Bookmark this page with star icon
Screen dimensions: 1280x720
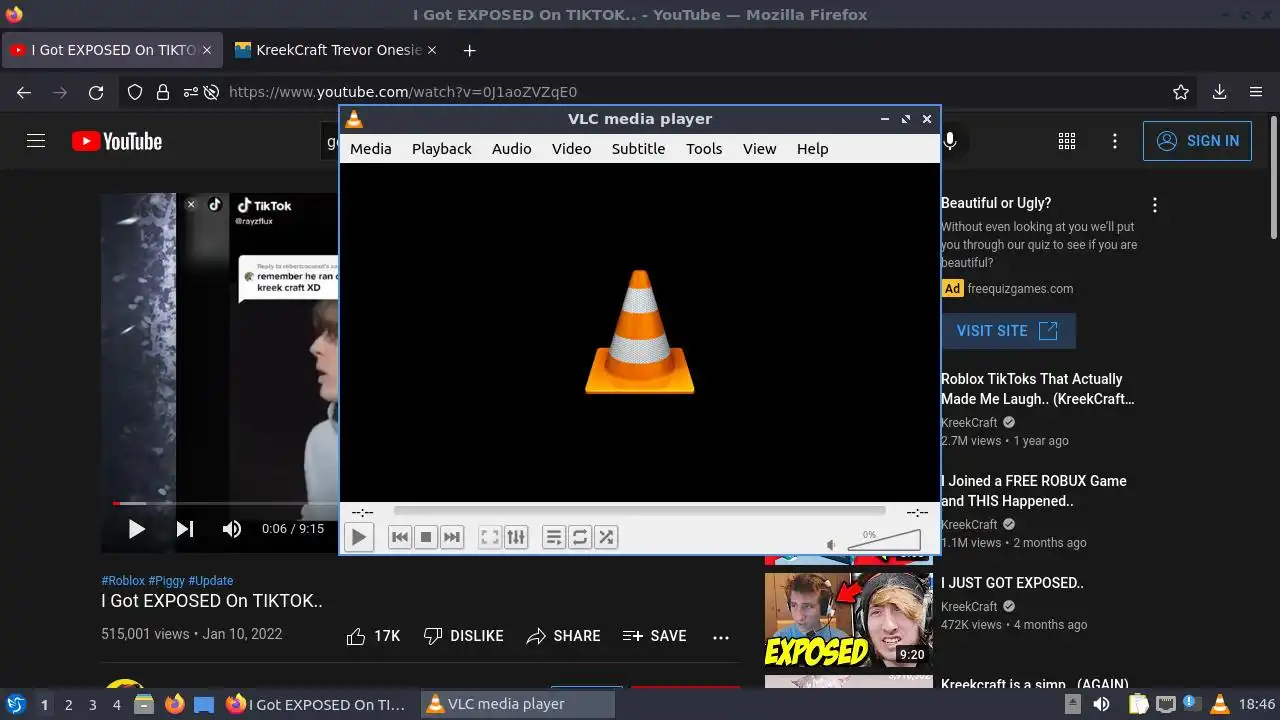tap(1181, 92)
